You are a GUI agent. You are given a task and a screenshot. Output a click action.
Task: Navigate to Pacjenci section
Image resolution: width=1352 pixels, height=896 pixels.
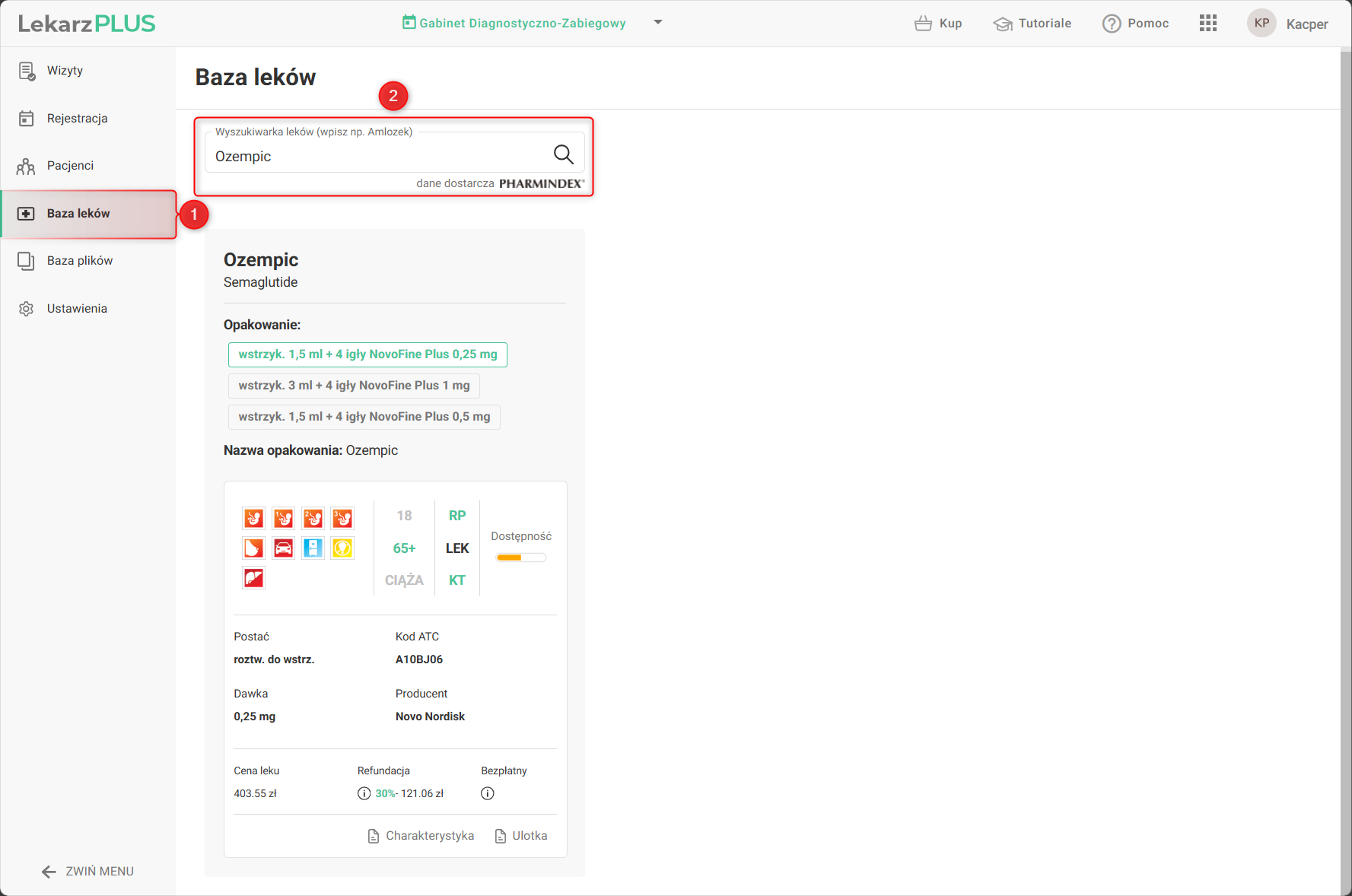(88, 166)
